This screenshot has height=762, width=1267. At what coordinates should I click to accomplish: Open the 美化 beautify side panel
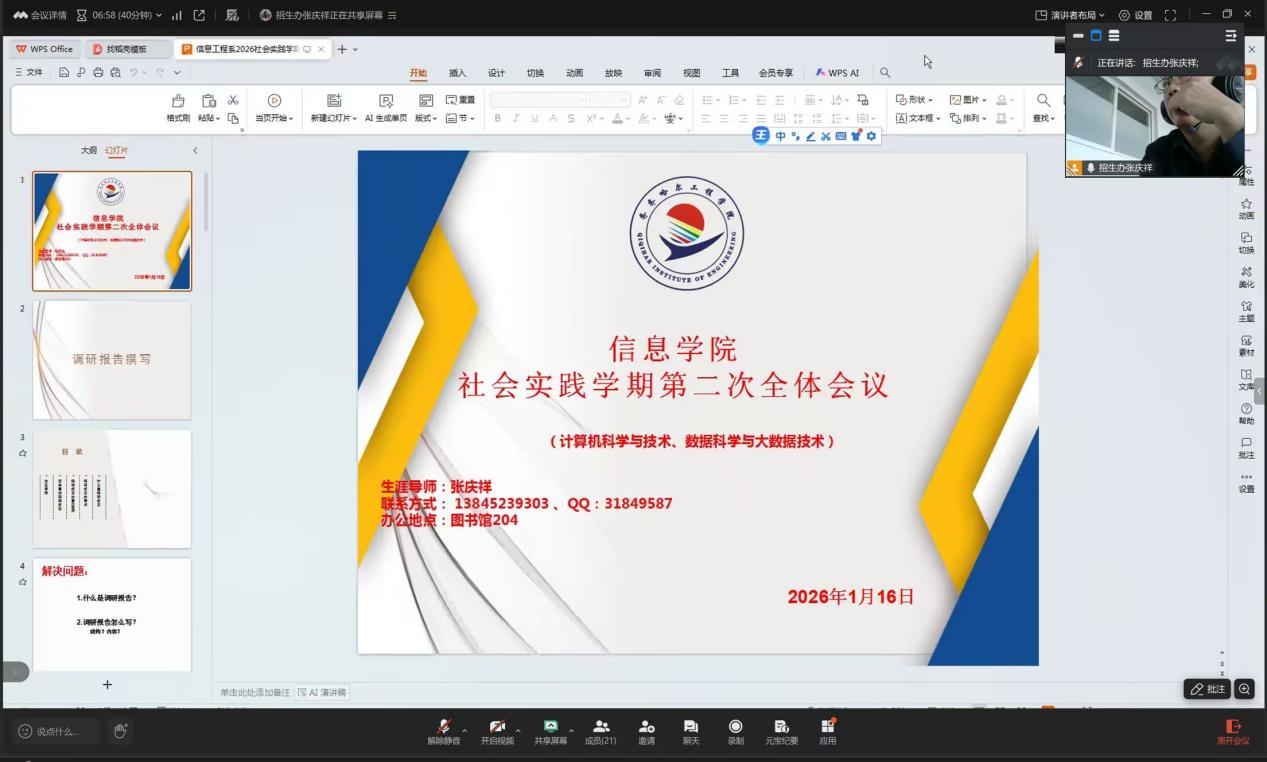tap(1246, 277)
